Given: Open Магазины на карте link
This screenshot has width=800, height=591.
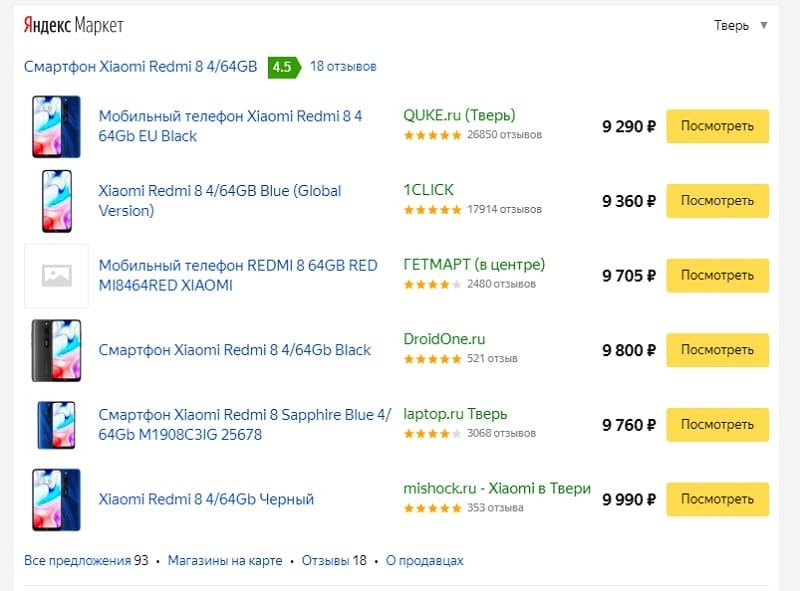Looking at the screenshot, I should 225,561.
